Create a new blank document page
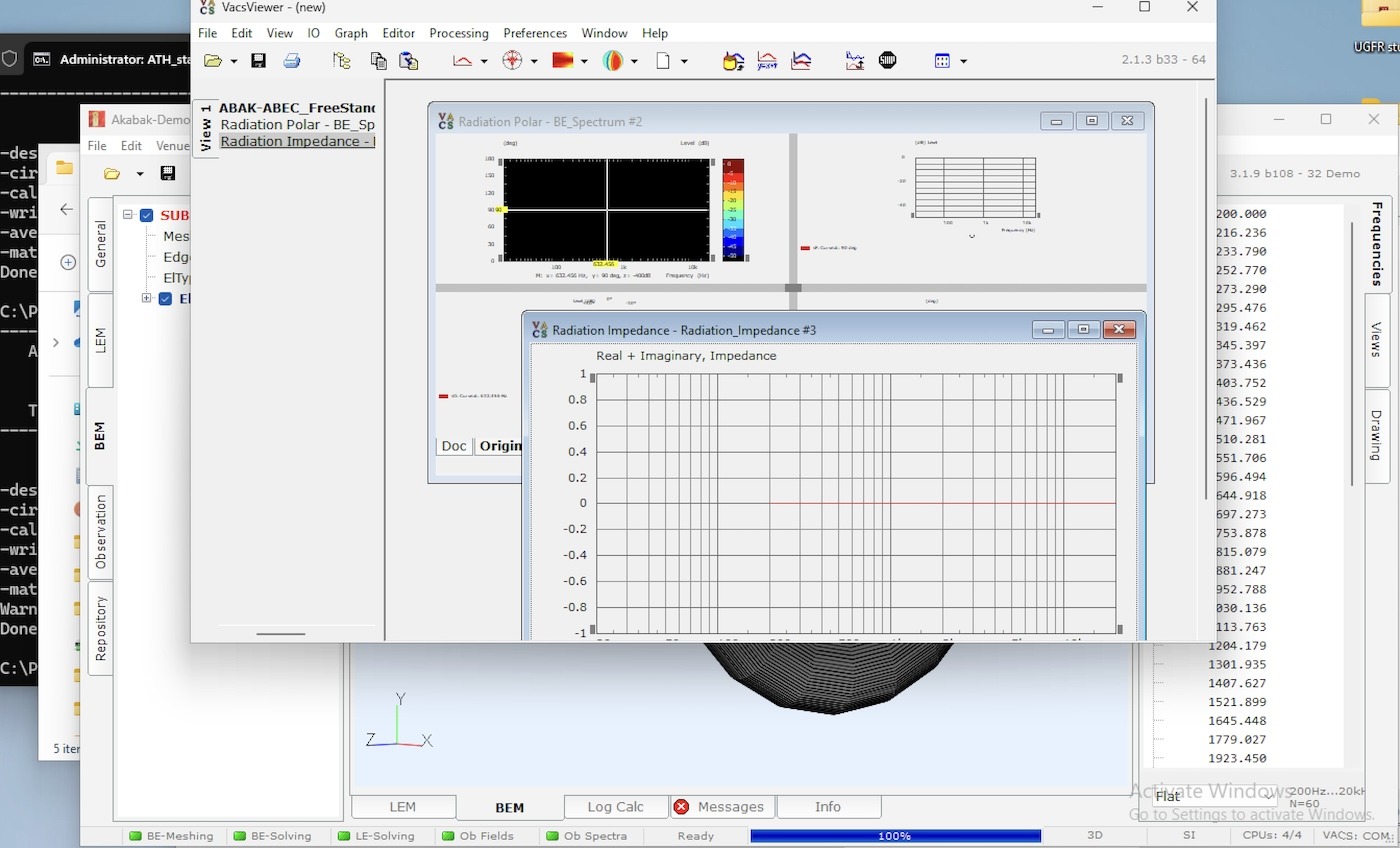Image resolution: width=1400 pixels, height=848 pixels. 662,61
